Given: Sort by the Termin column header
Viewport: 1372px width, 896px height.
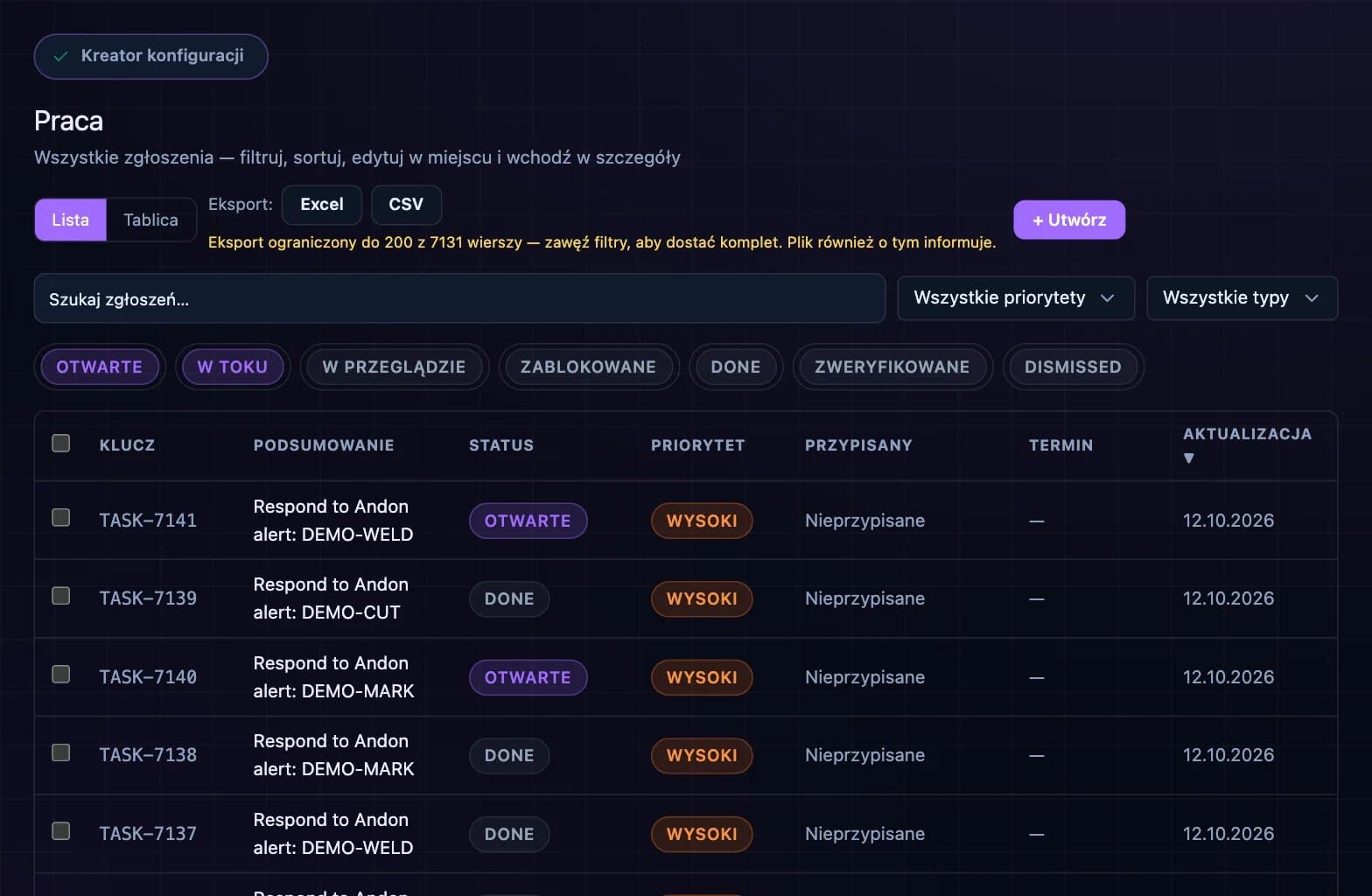Looking at the screenshot, I should click(1060, 445).
